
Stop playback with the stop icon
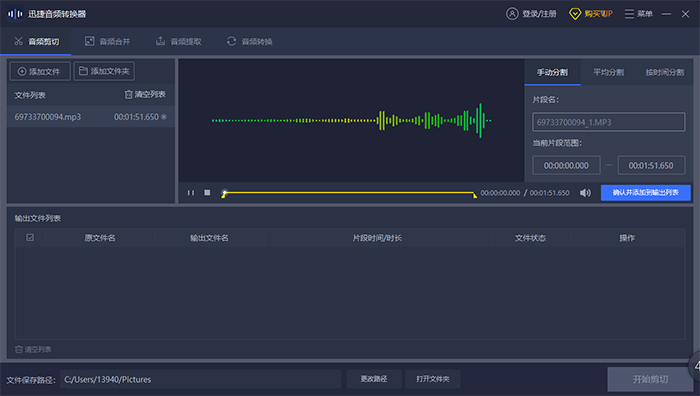(x=207, y=192)
